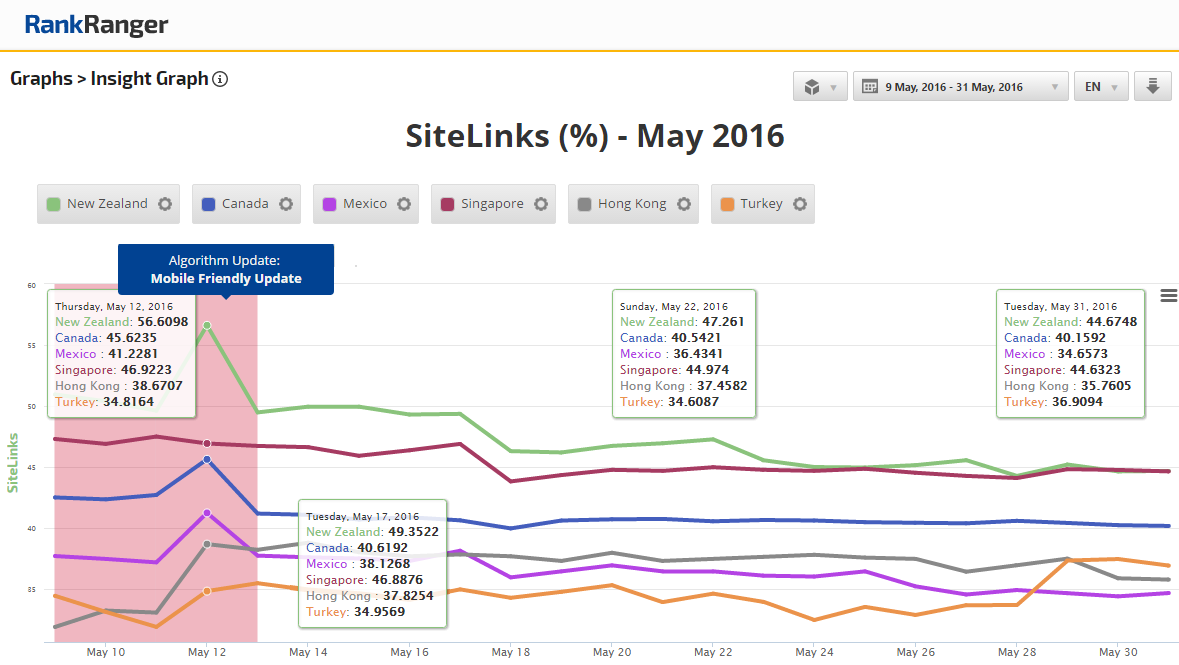Open Hong Kong series settings gear
Screen dimensions: 1179x665
click(683, 204)
